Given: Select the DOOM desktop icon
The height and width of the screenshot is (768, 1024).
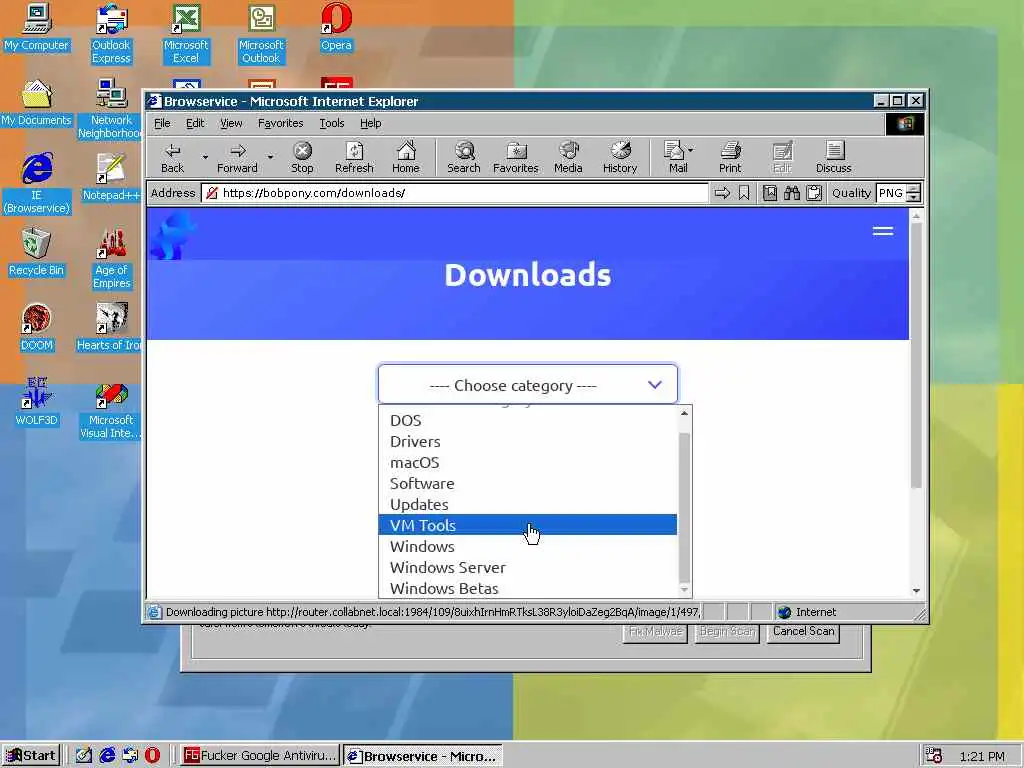Looking at the screenshot, I should pyautogui.click(x=36, y=327).
